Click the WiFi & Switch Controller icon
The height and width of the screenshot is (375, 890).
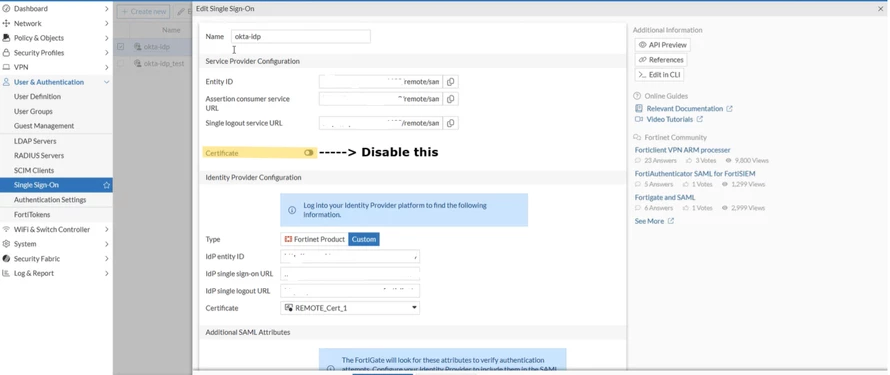tap(6, 229)
